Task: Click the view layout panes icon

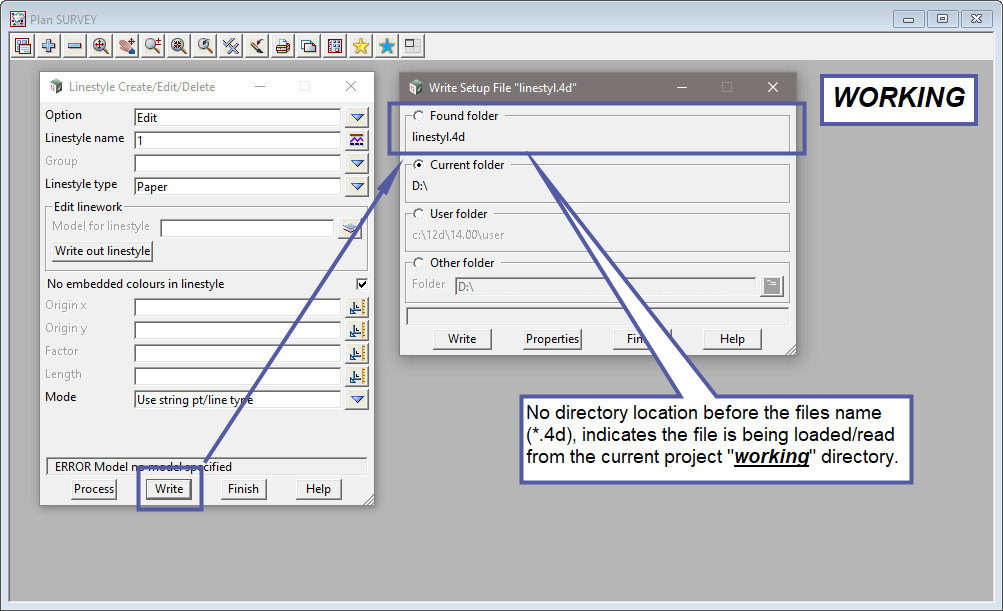Action: click(x=413, y=46)
